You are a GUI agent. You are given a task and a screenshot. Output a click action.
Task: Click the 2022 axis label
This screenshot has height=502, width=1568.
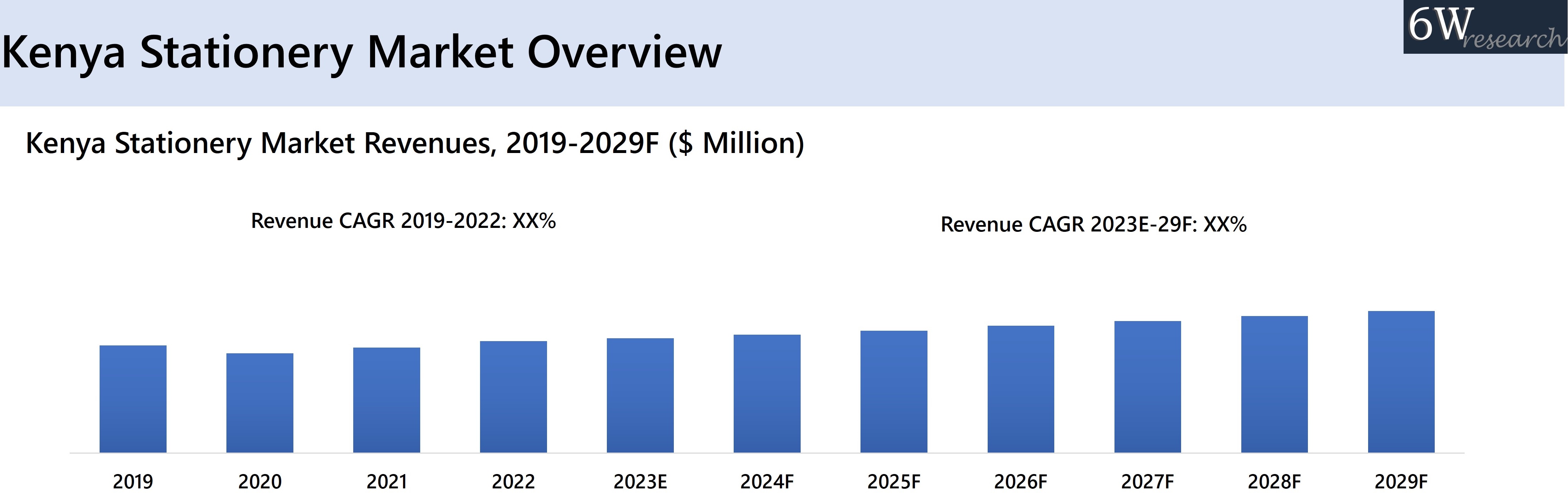click(x=513, y=482)
